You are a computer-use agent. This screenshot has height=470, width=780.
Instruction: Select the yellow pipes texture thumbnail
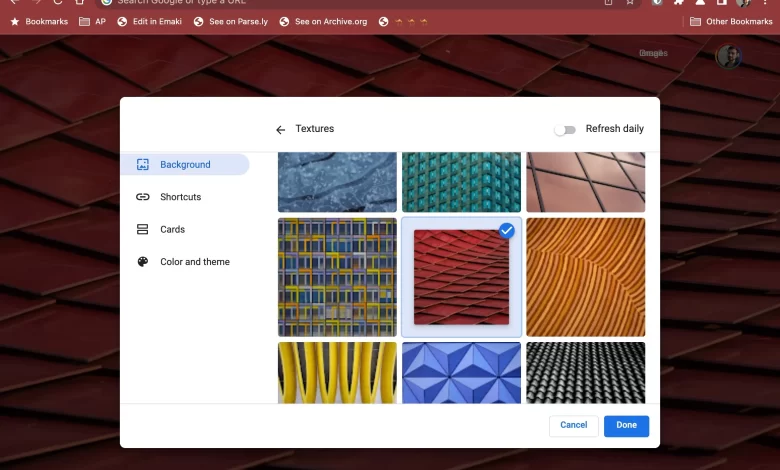(x=337, y=372)
